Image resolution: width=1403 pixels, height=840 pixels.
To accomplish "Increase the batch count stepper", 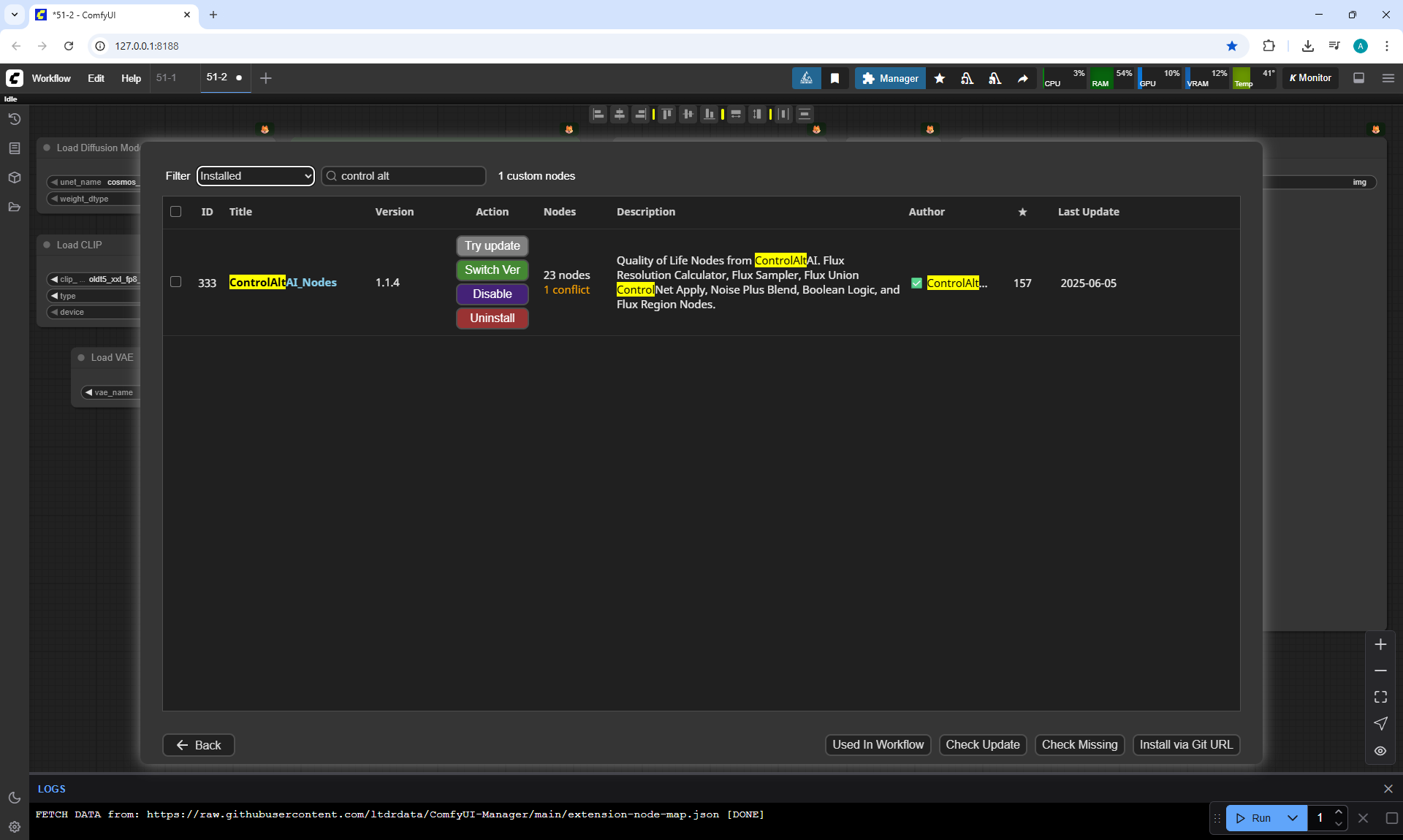I will [x=1339, y=812].
